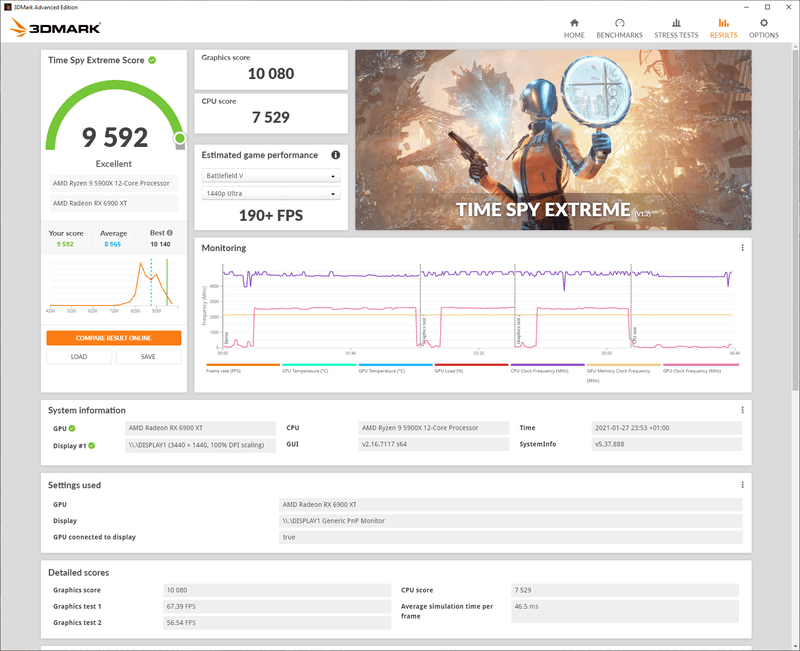Click the GPU connected to display true value
The image size is (800, 651).
coord(511,537)
